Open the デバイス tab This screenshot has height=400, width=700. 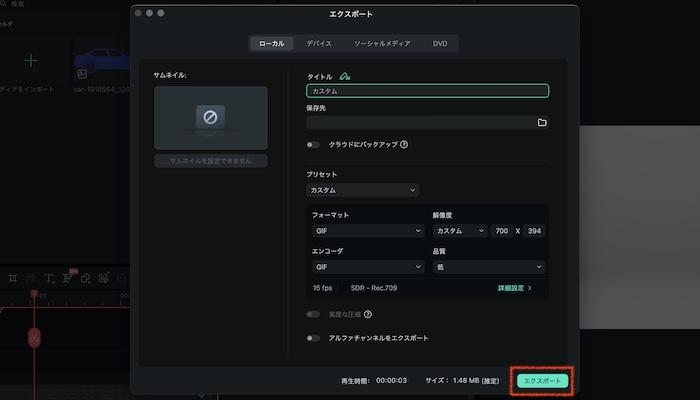point(319,43)
